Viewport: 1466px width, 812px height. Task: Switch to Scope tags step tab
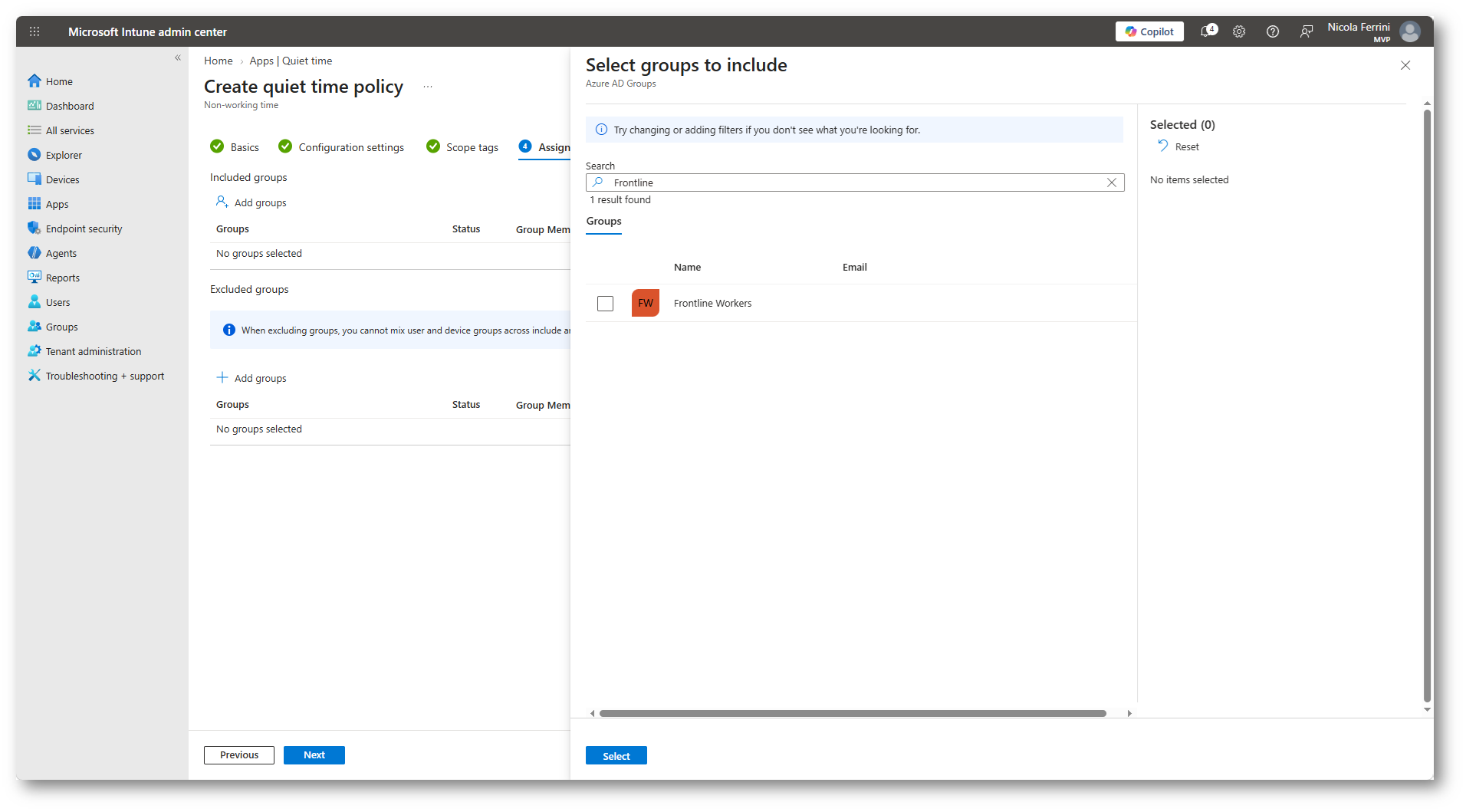click(x=462, y=146)
